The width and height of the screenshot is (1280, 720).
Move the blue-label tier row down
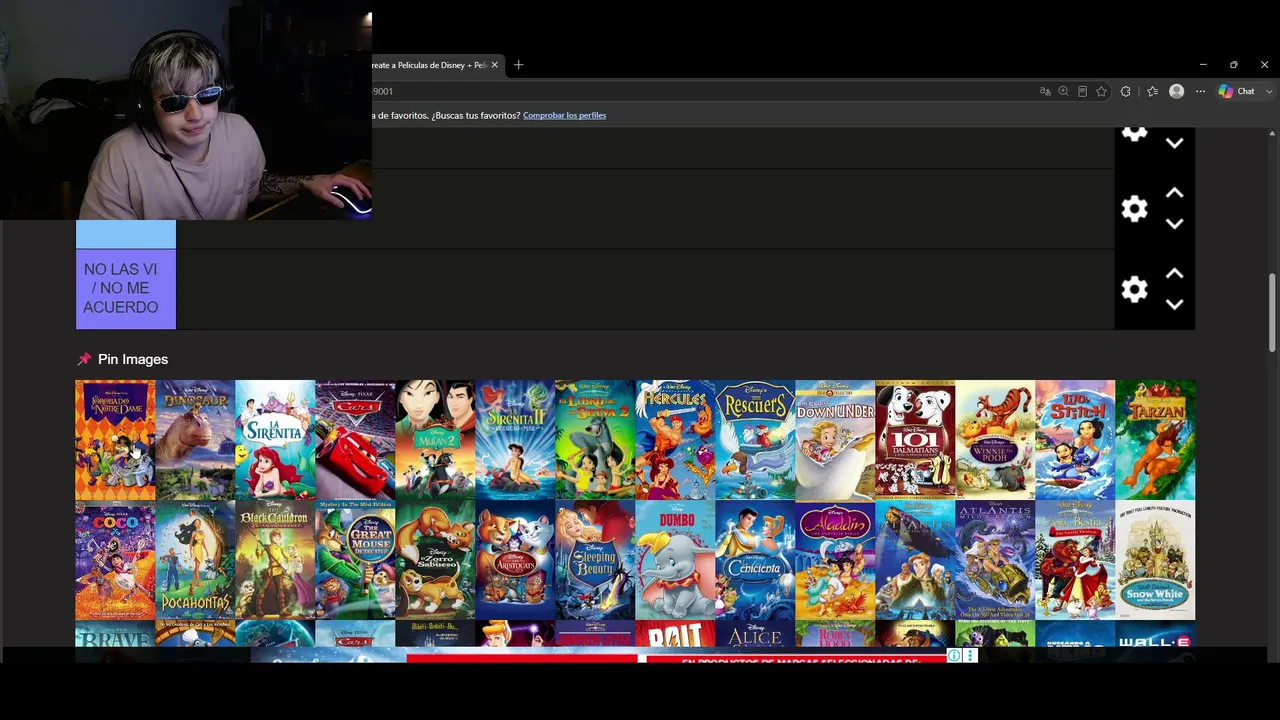pyautogui.click(x=1175, y=224)
